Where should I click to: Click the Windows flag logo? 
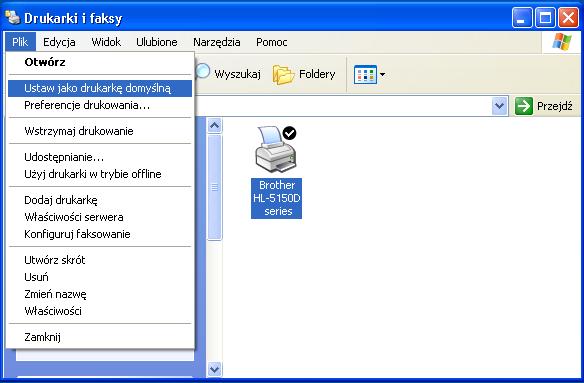[562, 42]
